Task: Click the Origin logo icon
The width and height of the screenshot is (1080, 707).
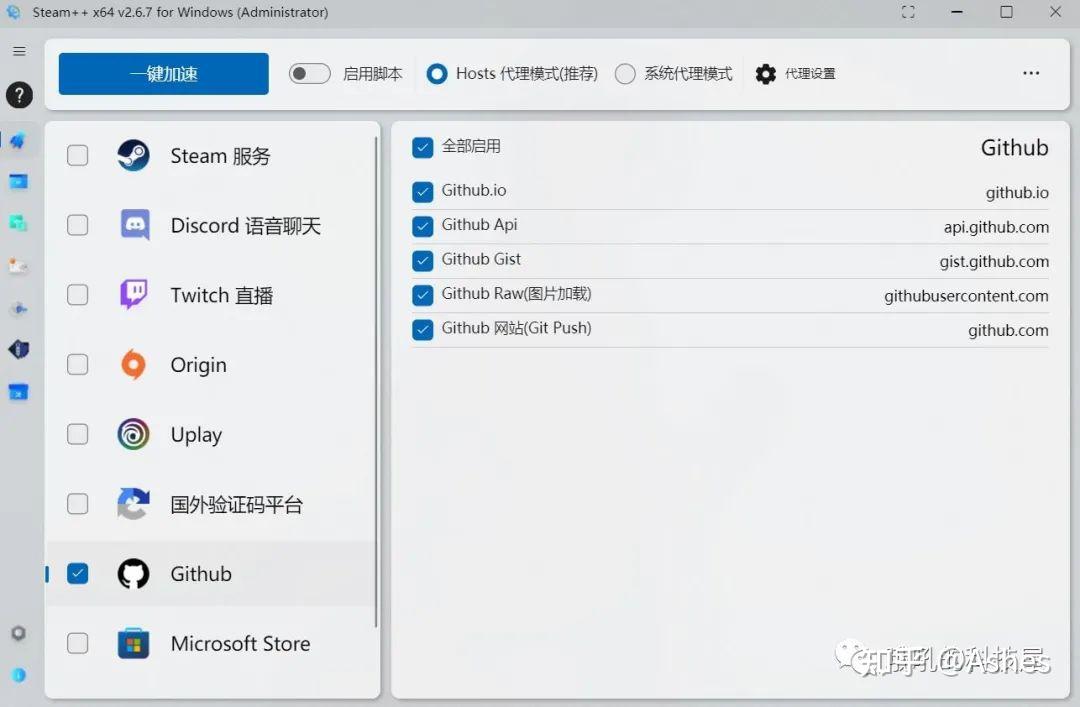Action: 134,365
